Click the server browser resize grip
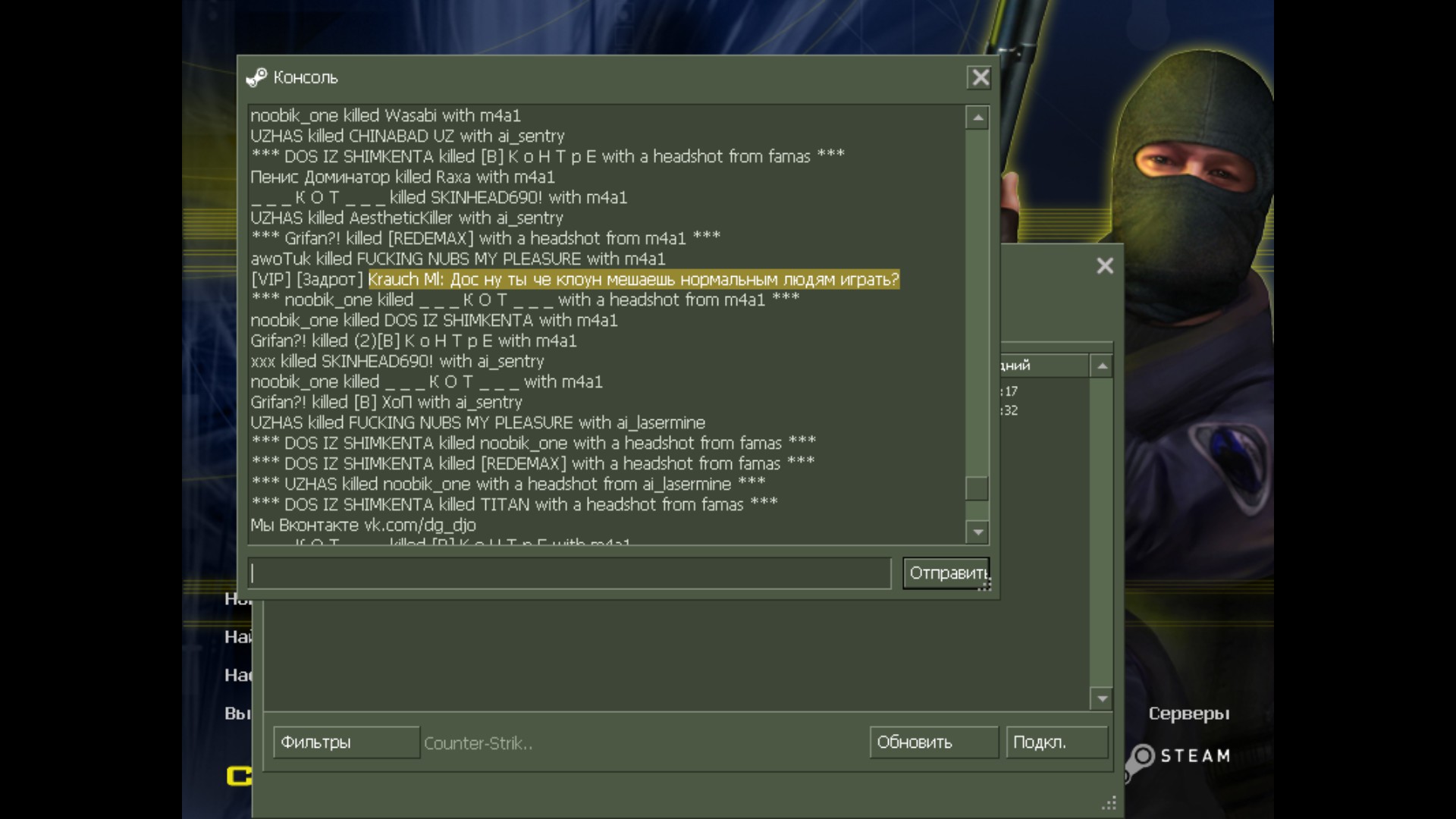 point(1109,803)
